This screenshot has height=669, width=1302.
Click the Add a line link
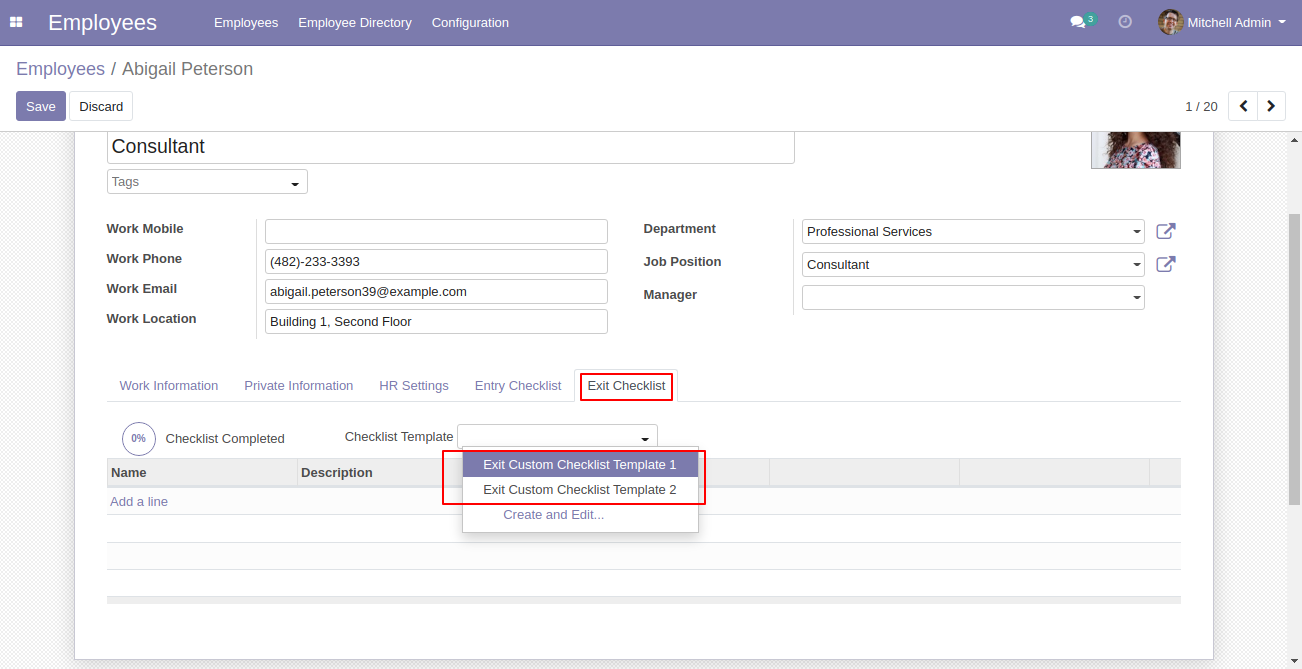[139, 502]
